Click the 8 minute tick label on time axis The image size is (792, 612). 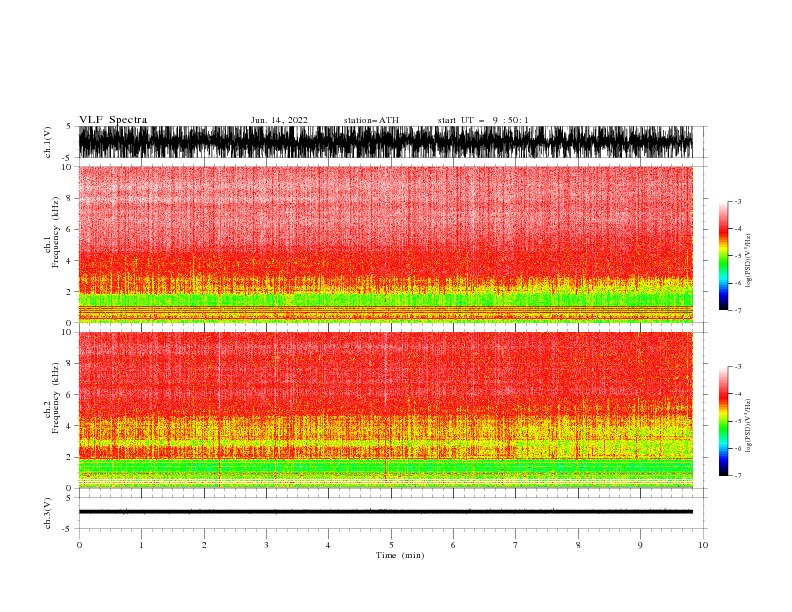[578, 545]
